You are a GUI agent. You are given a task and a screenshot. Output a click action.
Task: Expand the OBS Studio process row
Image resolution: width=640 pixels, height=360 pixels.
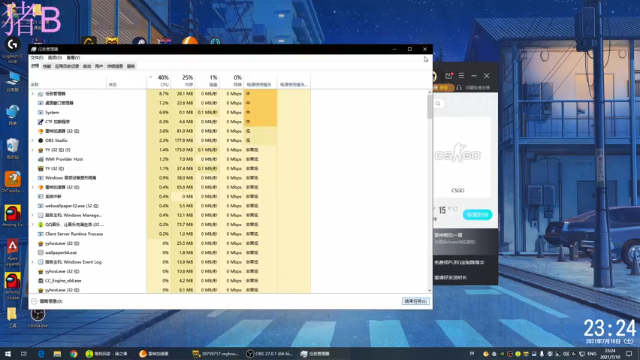click(33, 140)
